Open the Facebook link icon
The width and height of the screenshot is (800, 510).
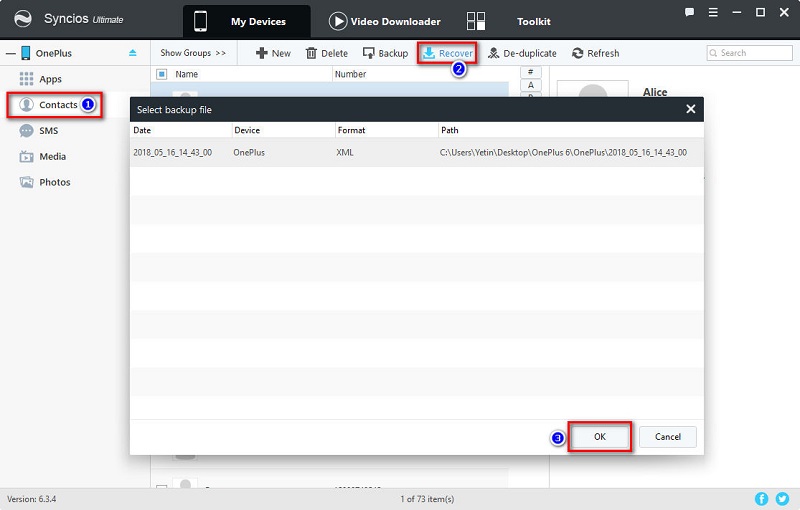(x=761, y=499)
